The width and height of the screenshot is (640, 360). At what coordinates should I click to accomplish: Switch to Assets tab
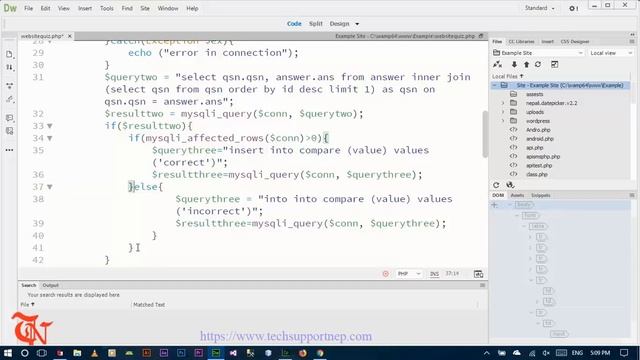pyautogui.click(x=517, y=196)
